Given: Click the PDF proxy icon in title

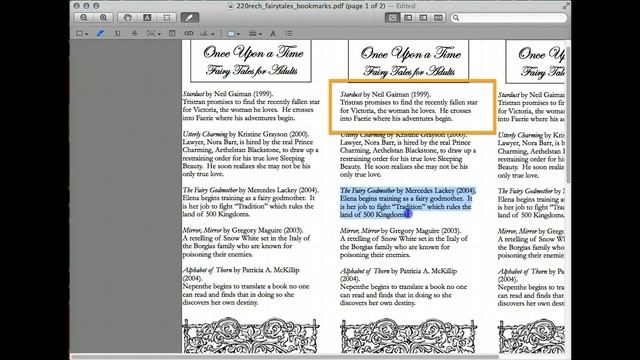Looking at the screenshot, I should click(x=231, y=6).
